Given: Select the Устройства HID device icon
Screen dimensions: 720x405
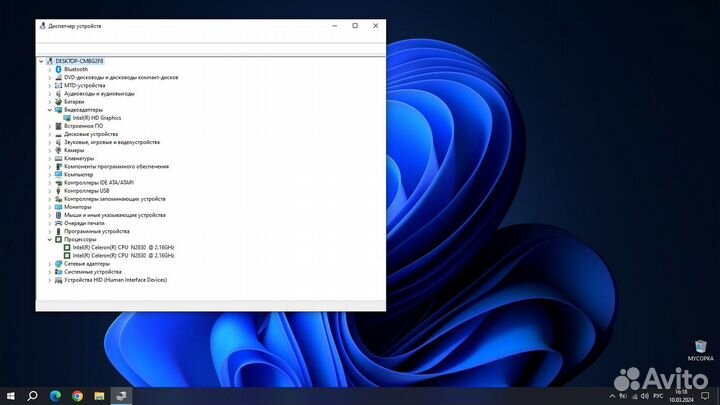Looking at the screenshot, I should pos(58,280).
